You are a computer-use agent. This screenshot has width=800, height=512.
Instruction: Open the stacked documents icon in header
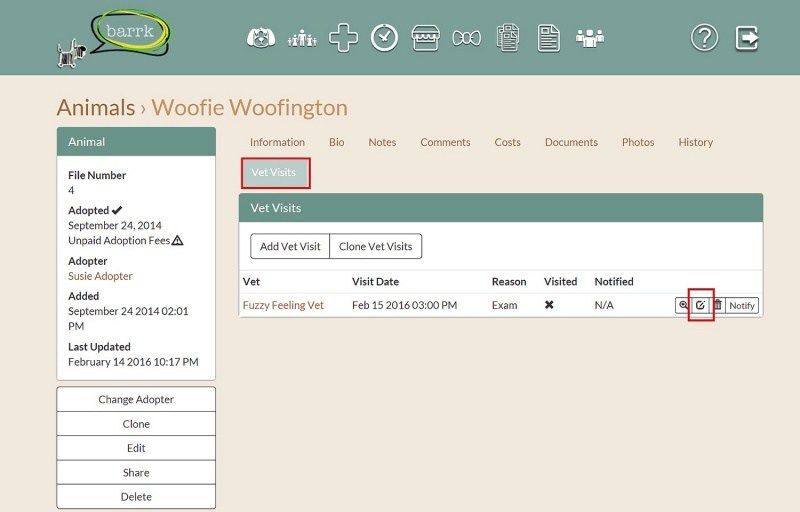click(x=508, y=38)
